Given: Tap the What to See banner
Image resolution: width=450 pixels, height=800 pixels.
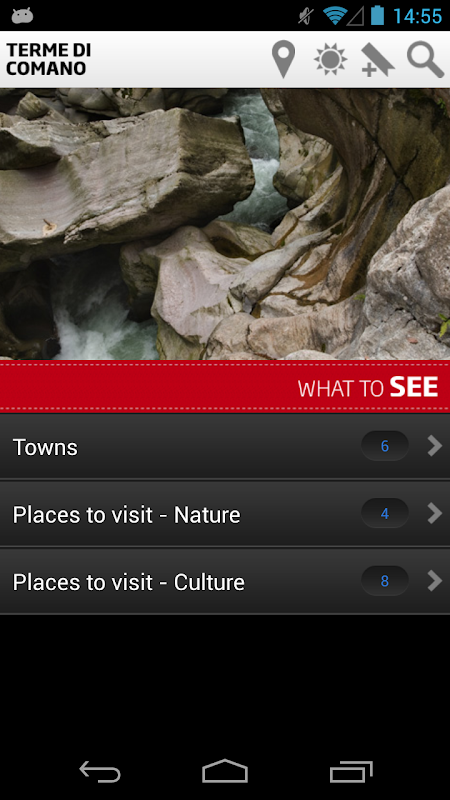Looking at the screenshot, I should (x=225, y=387).
